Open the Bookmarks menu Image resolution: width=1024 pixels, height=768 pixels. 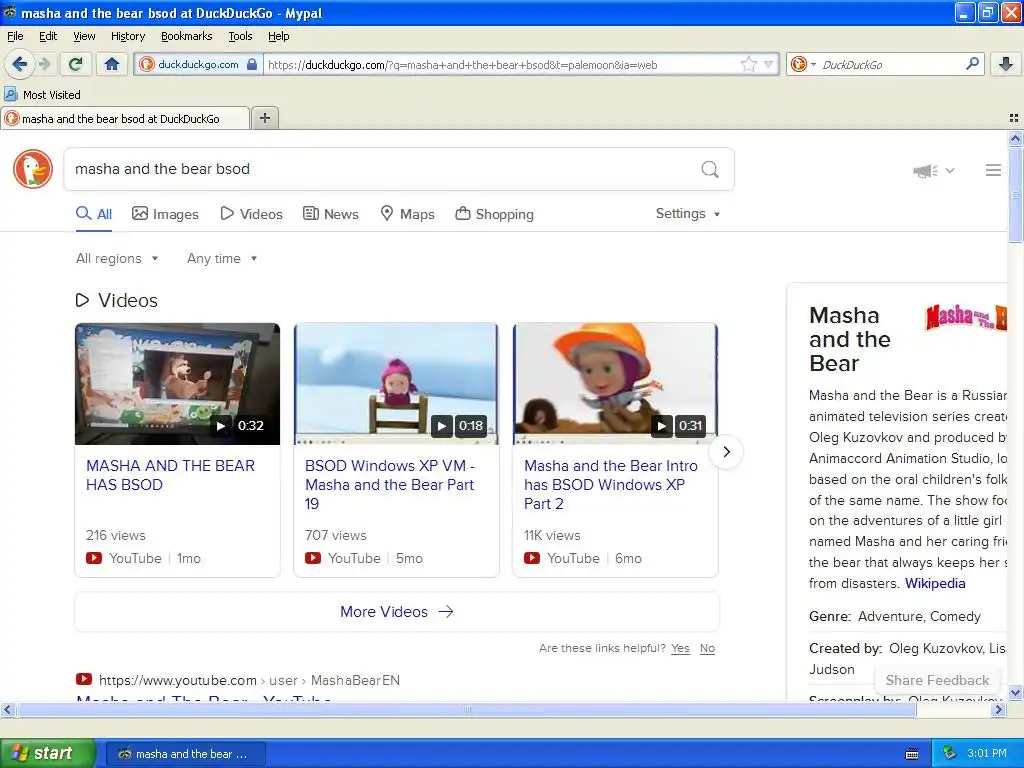187,36
